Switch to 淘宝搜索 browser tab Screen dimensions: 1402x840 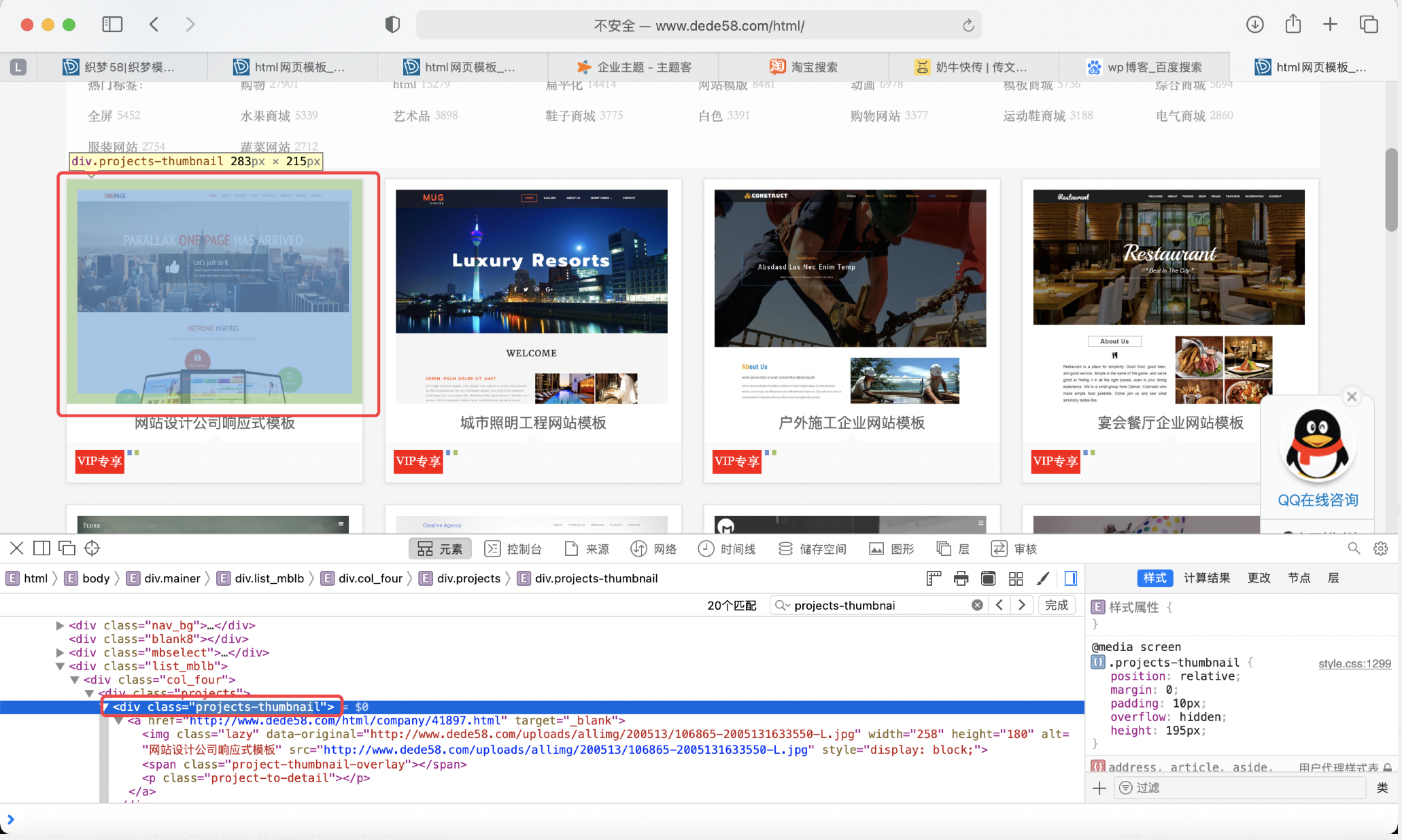click(x=803, y=67)
